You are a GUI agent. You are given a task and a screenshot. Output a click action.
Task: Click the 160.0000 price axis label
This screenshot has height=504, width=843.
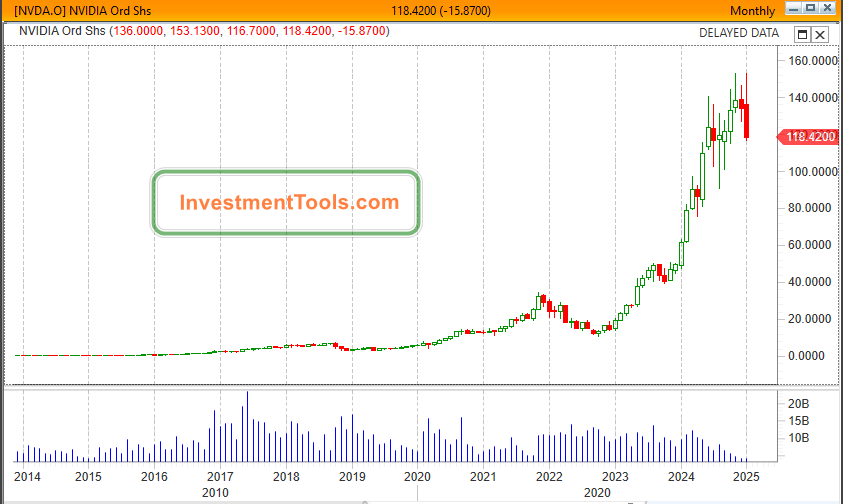(813, 60)
